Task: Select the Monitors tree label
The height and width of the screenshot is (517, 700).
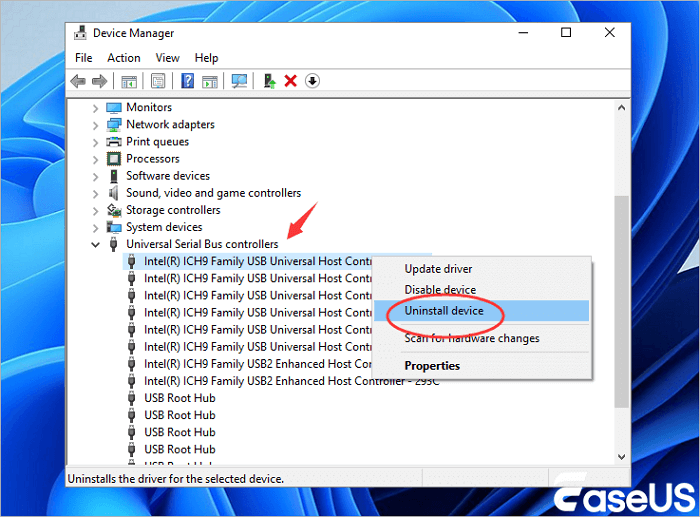Action: [x=149, y=107]
